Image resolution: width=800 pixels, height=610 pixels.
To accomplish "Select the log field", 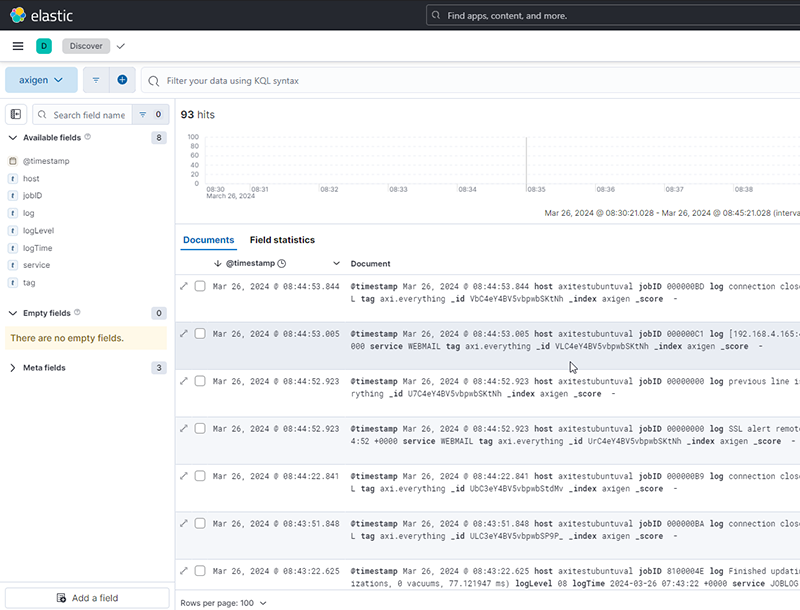I will coord(29,213).
